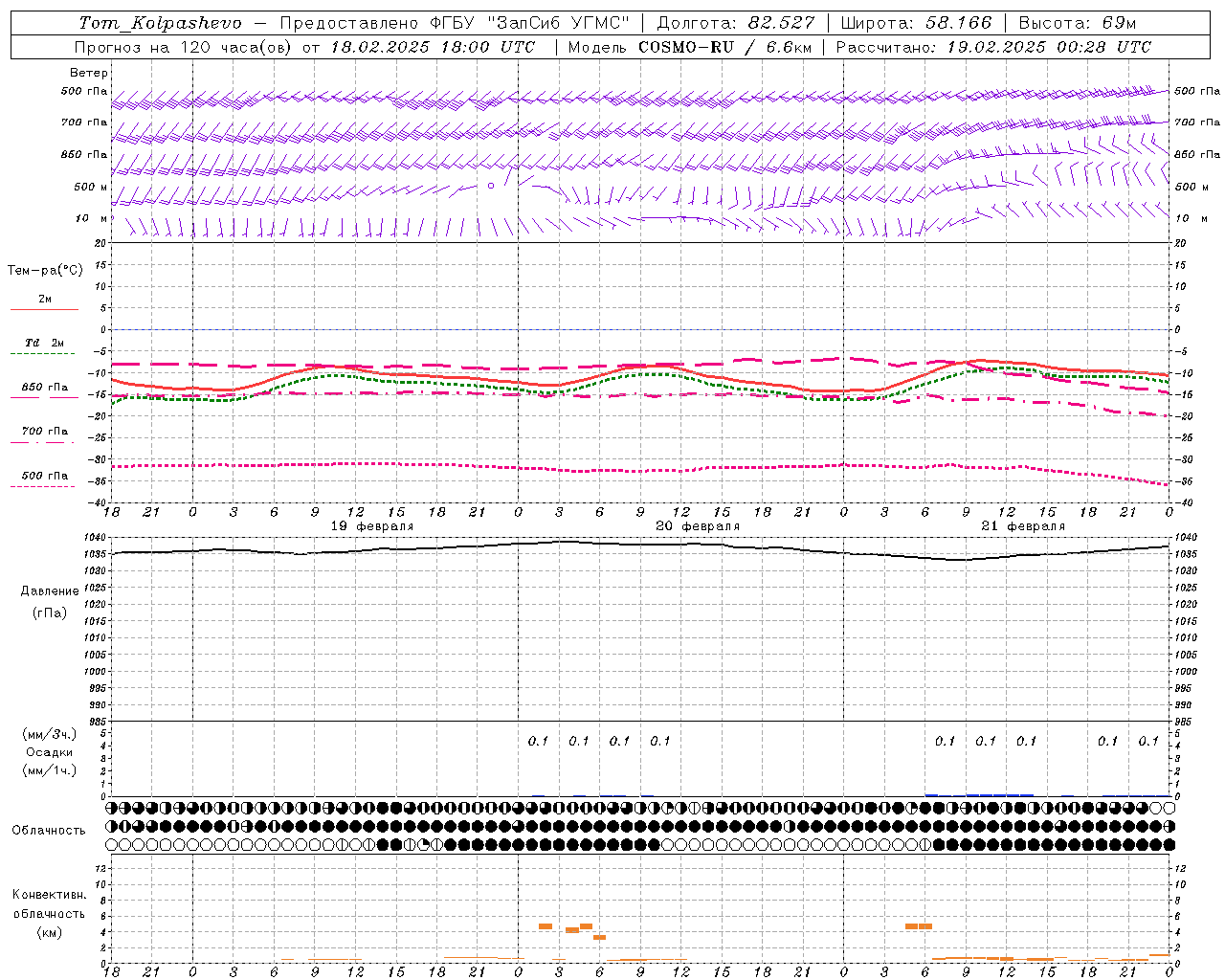The width and height of the screenshot is (1225, 980).
Task: Click the 850 гПа temperature legend entry
Action: point(45,388)
